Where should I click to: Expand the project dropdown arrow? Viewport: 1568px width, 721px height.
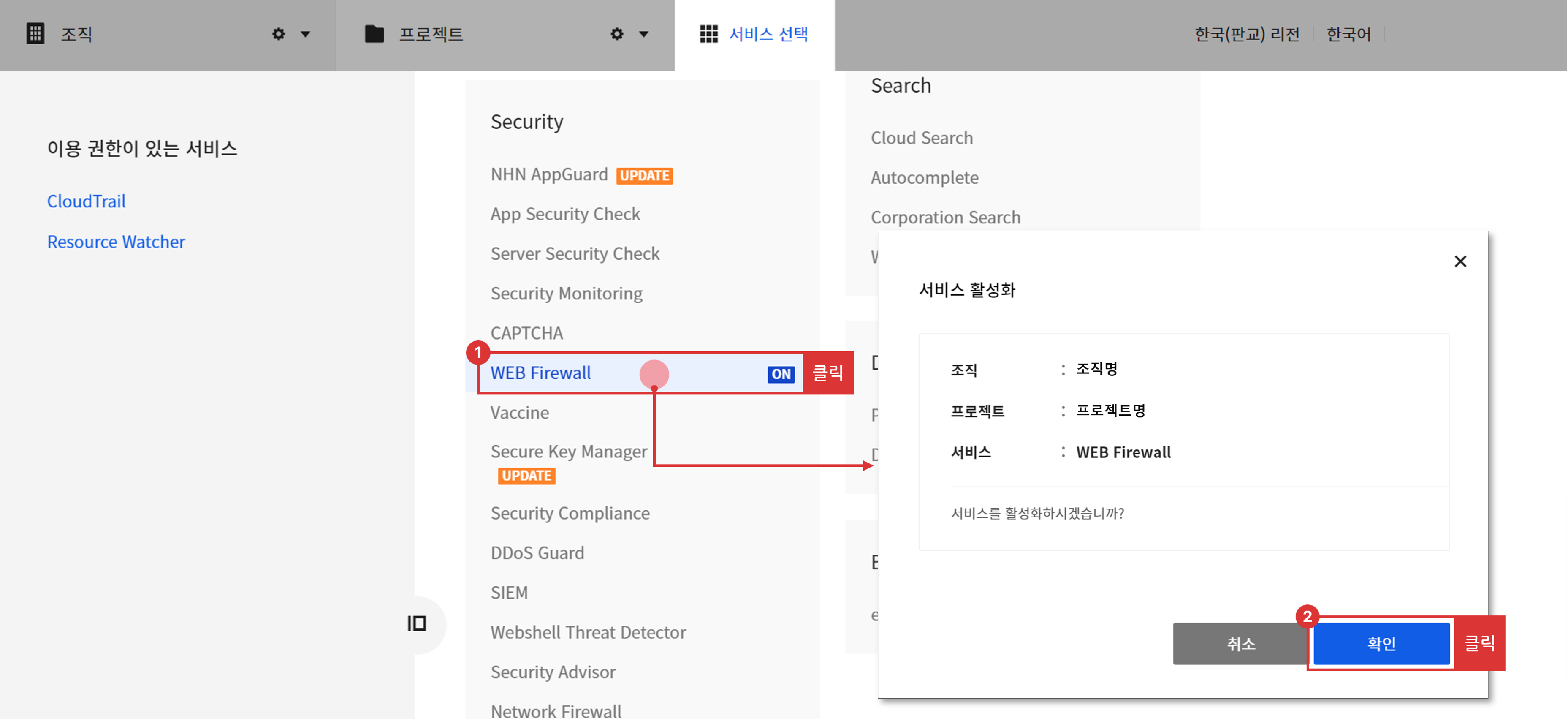point(644,35)
